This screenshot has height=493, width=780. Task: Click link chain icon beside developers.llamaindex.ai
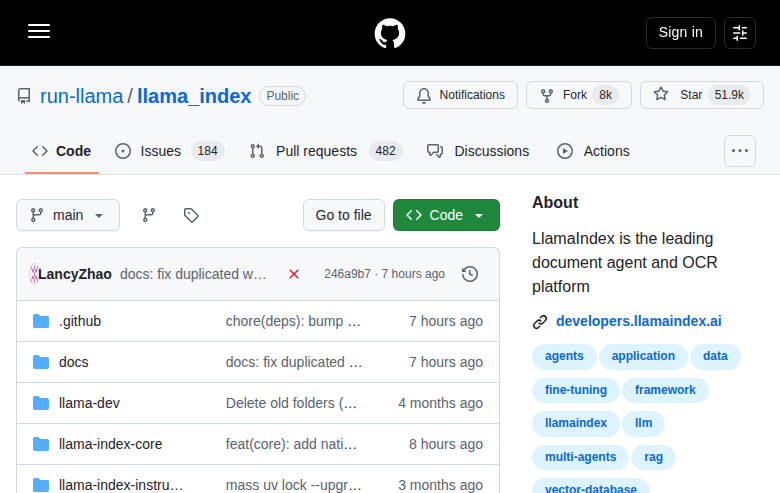coord(540,322)
